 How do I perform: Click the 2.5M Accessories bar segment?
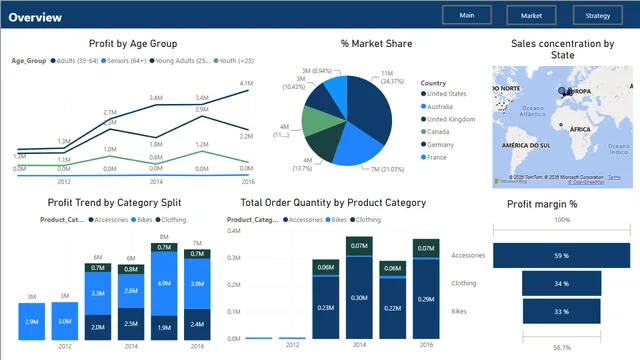(131, 324)
